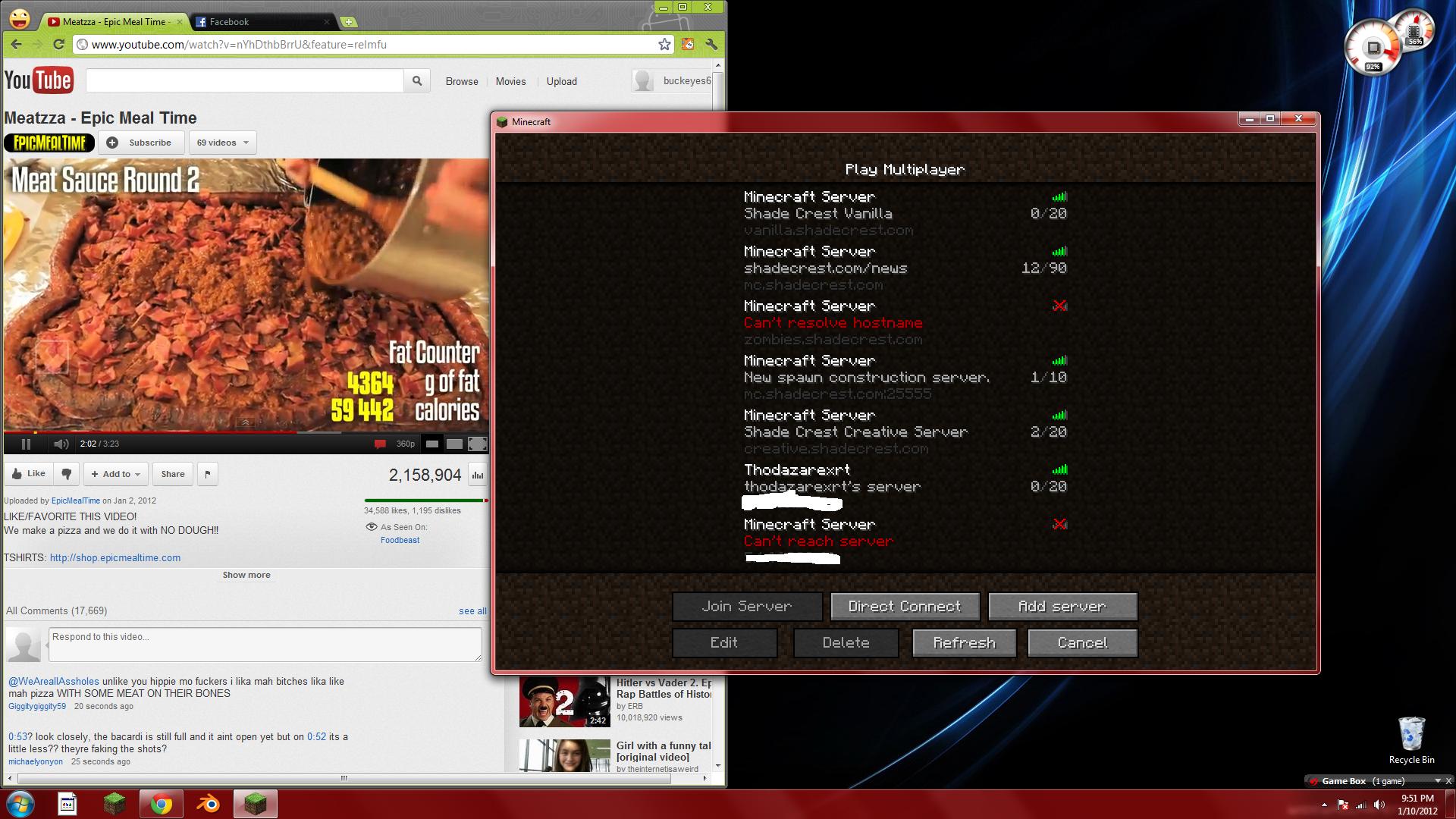Enter fullscreen video mode
This screenshot has height=819, width=1456.
[x=477, y=444]
